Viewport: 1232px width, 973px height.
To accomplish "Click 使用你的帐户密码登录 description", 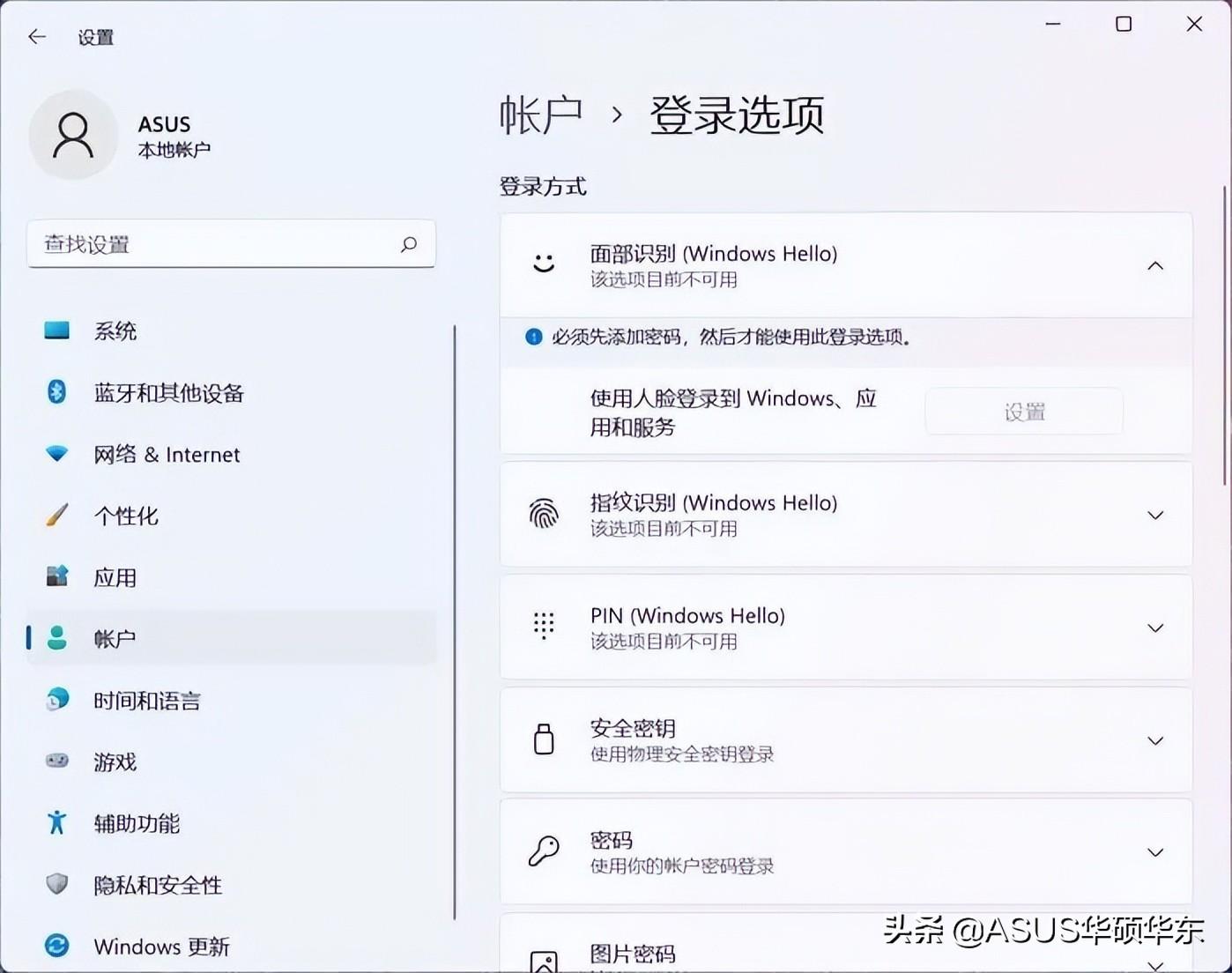I will coord(682,866).
